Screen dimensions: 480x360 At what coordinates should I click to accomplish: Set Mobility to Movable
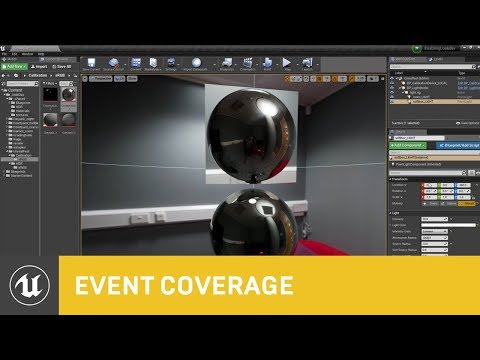tap(467, 203)
